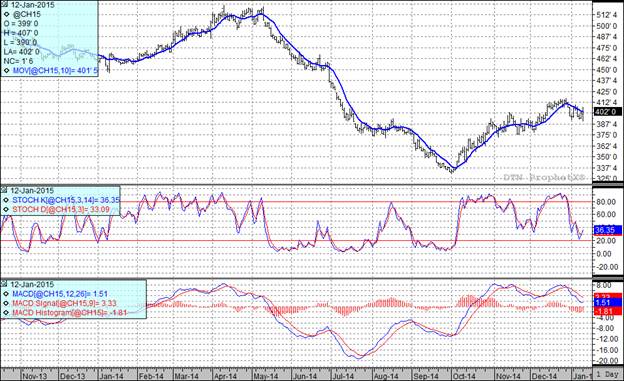624x381 pixels.
Task: Click the Mar-14 label on the time axis
Action: (187, 376)
